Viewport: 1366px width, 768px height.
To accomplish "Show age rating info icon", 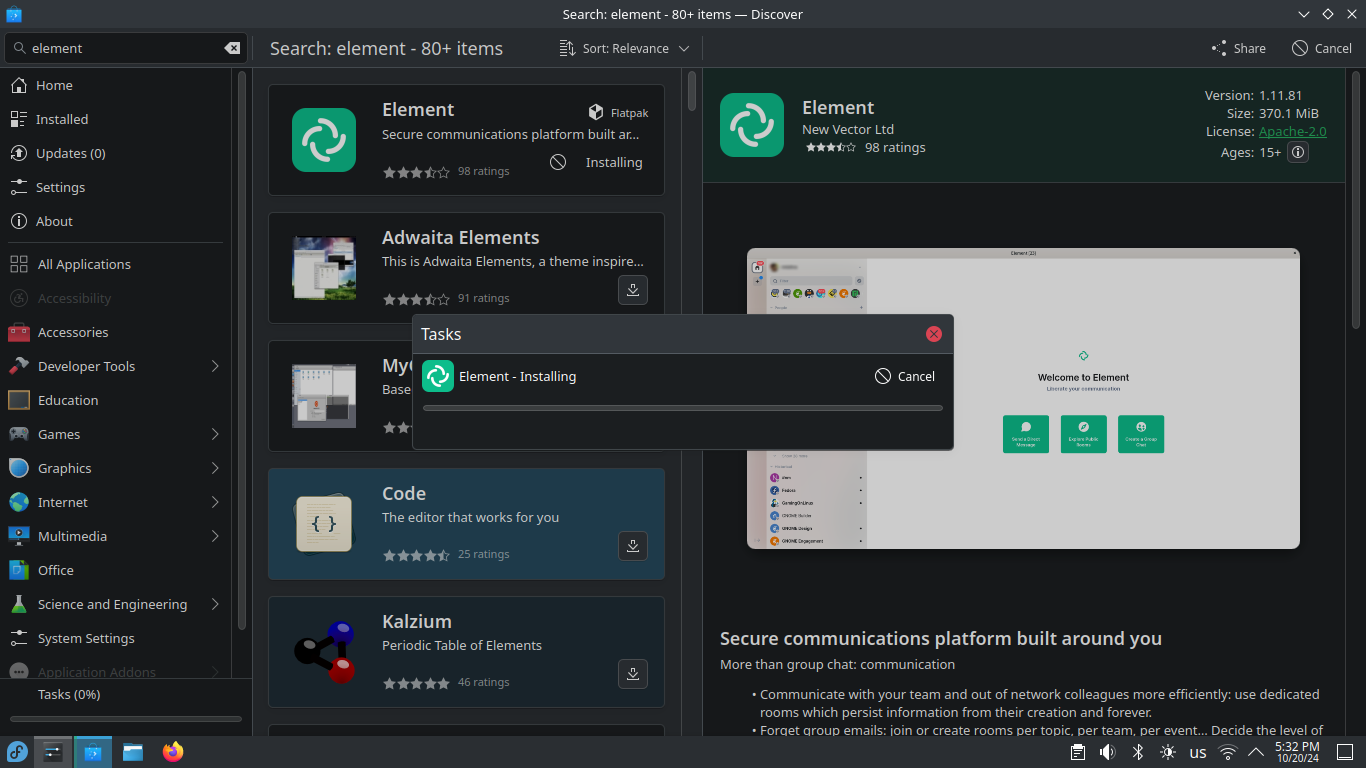I will 1298,152.
